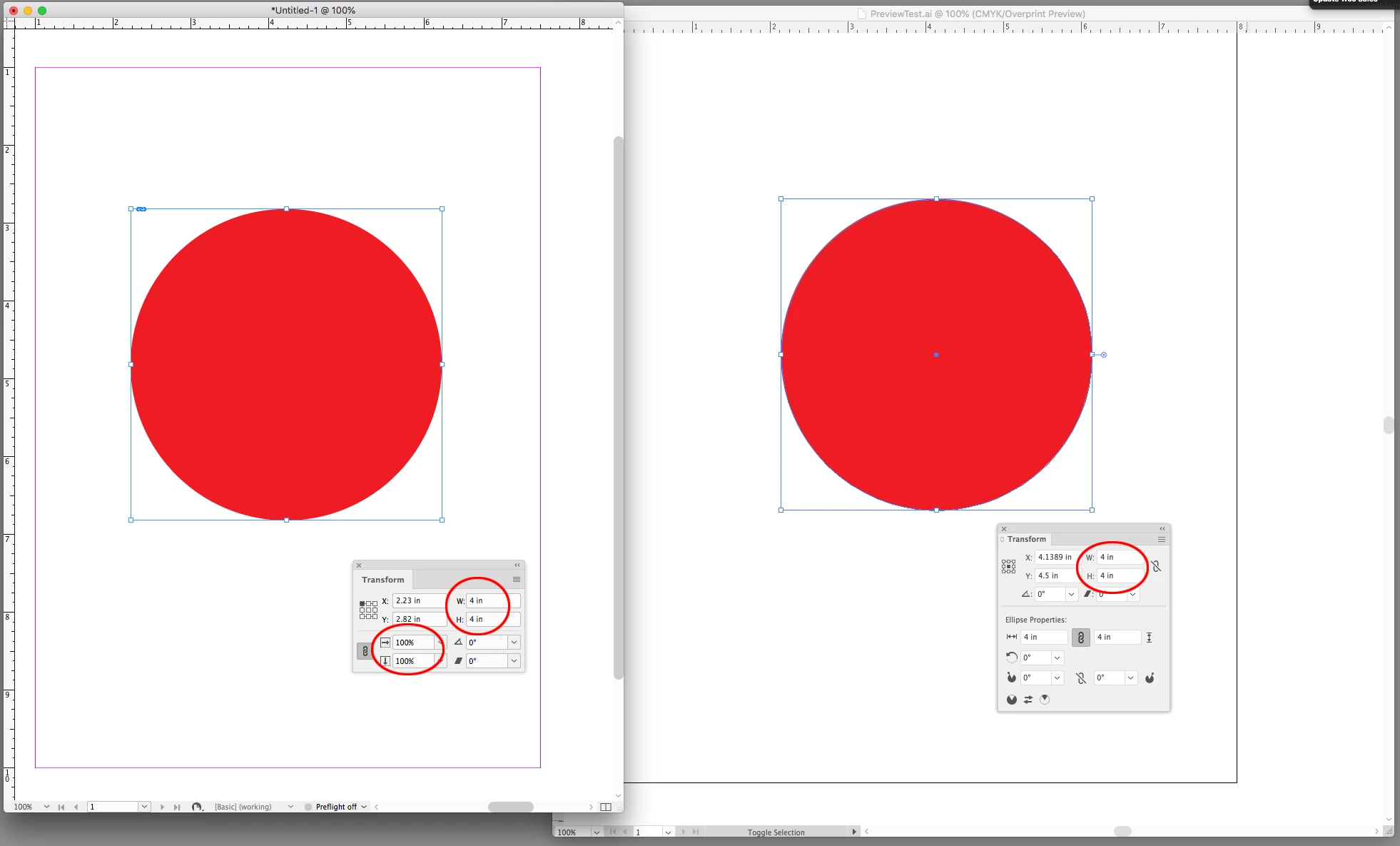Viewport: 1400px width, 846px height.
Task: Toggle constrain width and height in Illustrator Transform
Action: [x=1156, y=566]
